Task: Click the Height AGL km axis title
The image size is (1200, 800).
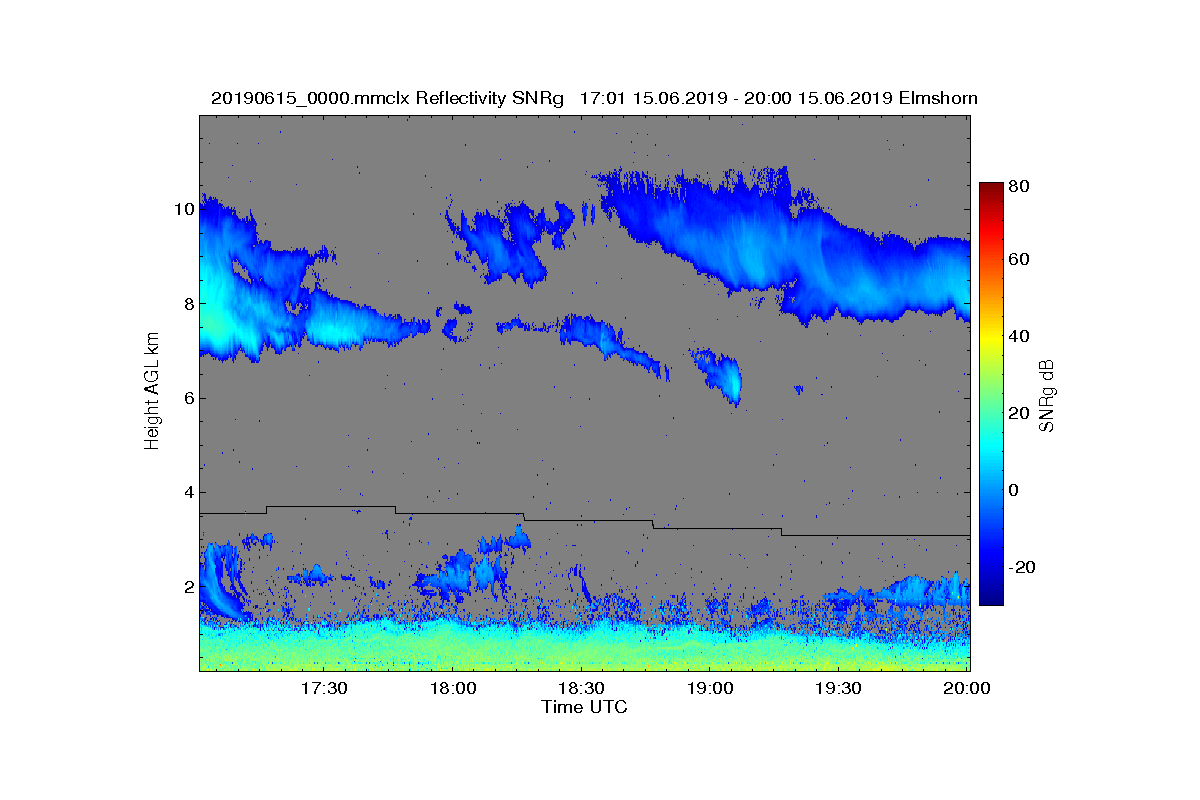Action: pos(152,392)
